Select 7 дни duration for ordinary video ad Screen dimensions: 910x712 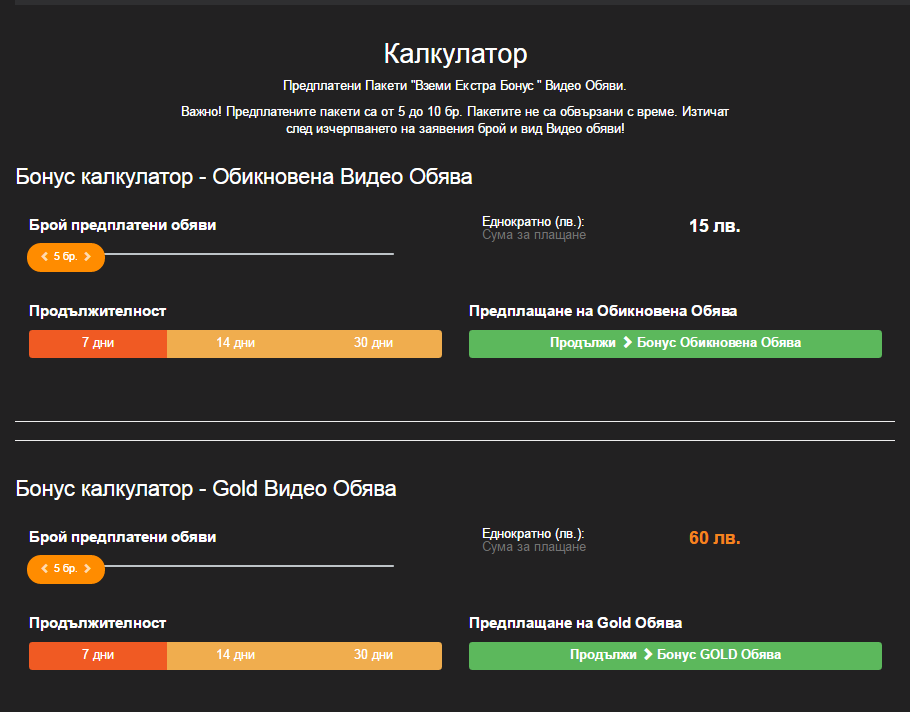pyautogui.click(x=98, y=343)
